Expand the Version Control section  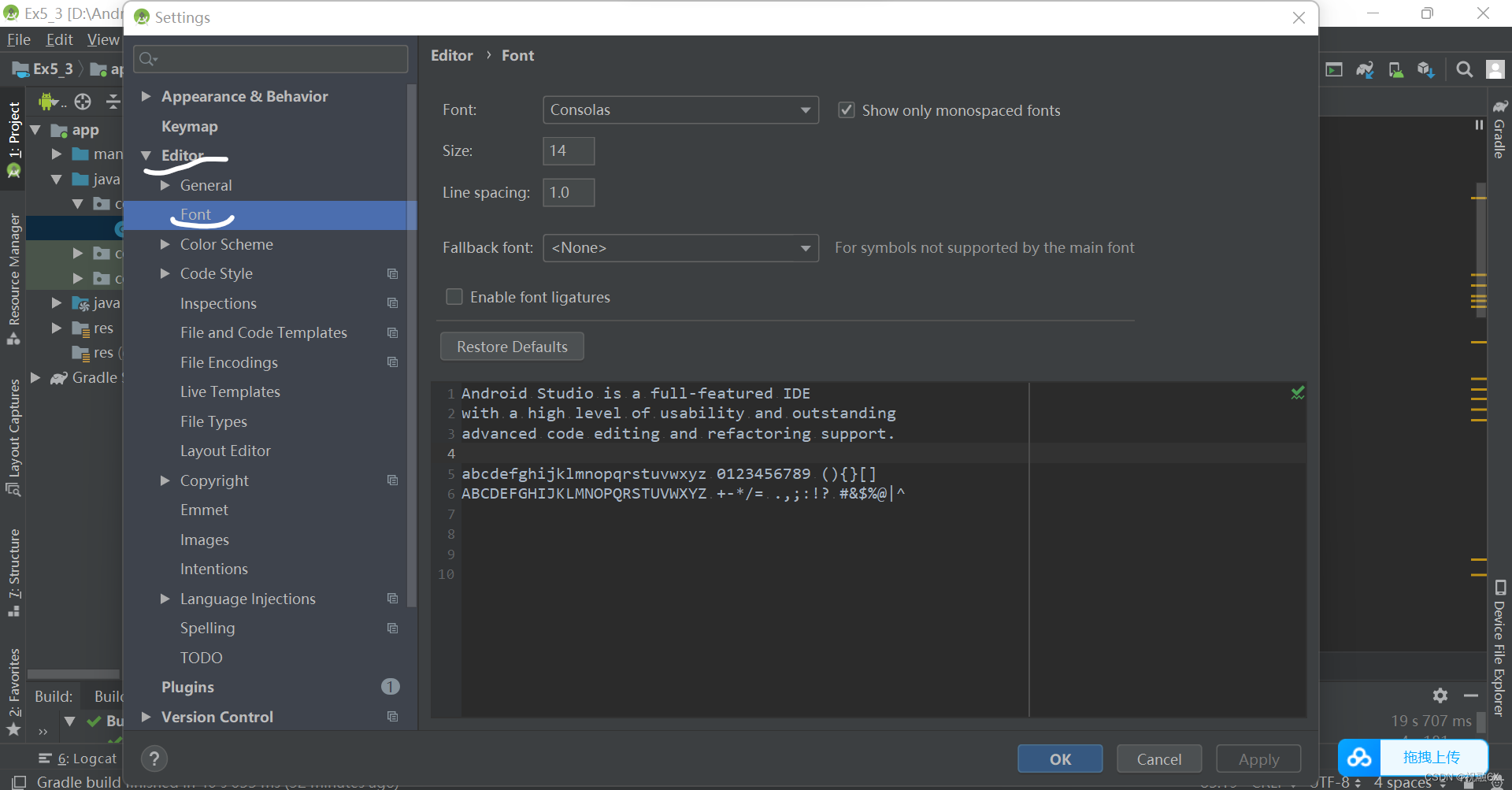146,717
